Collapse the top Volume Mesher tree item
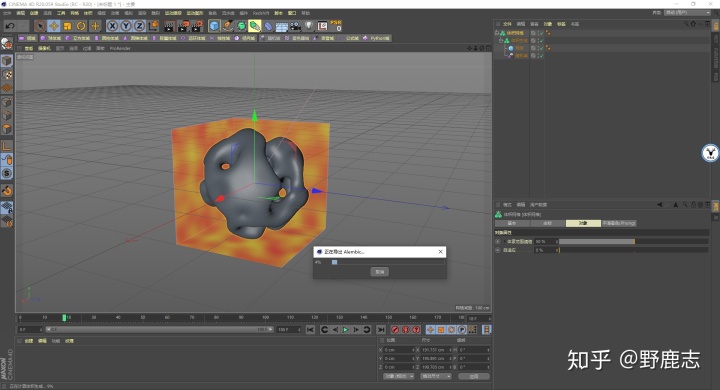 point(497,33)
